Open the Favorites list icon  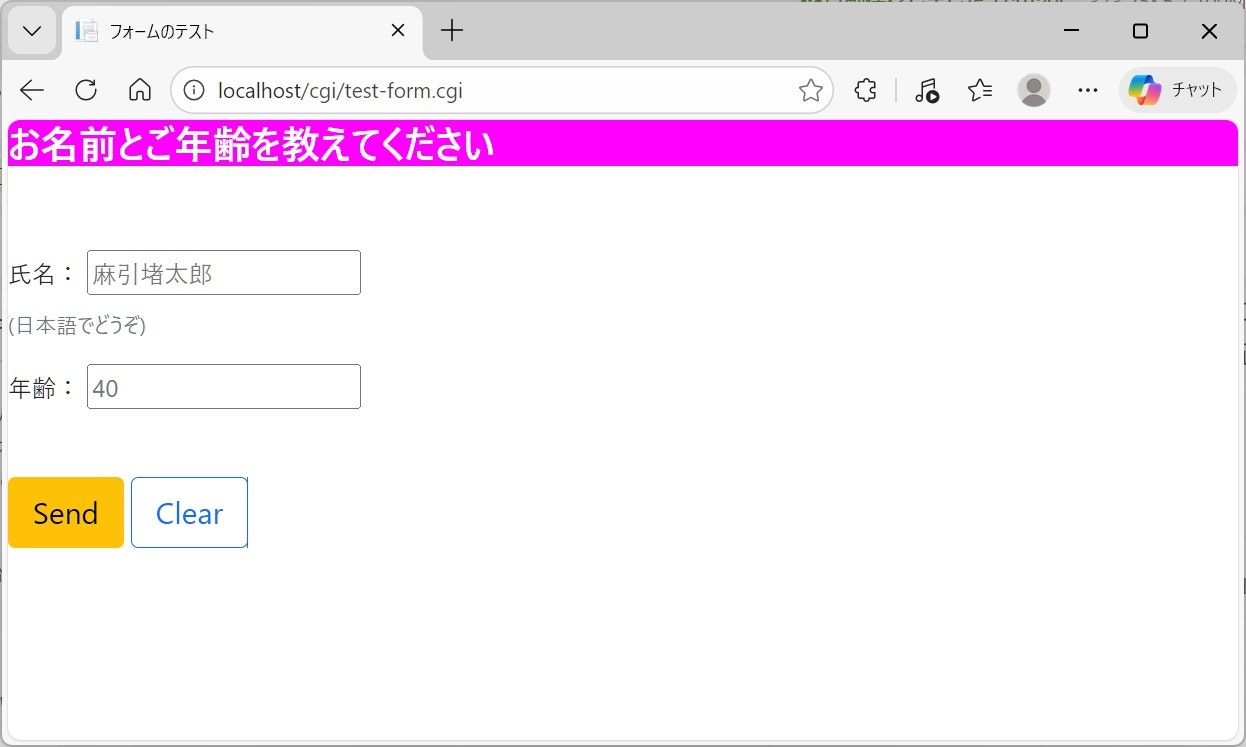click(x=980, y=91)
